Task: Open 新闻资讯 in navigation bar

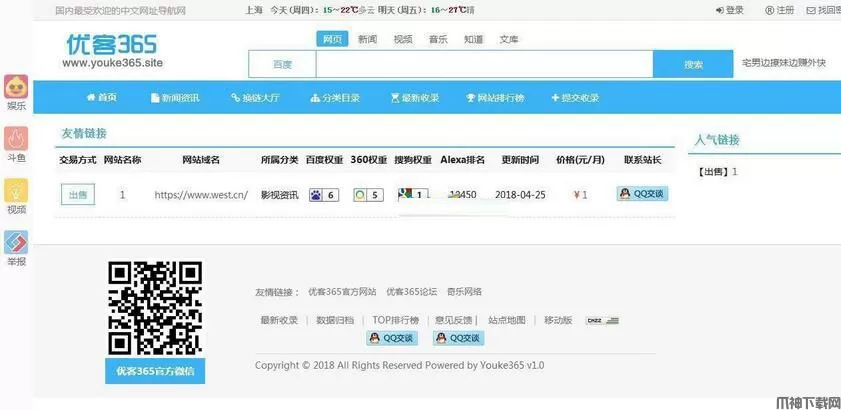Action: coord(175,98)
